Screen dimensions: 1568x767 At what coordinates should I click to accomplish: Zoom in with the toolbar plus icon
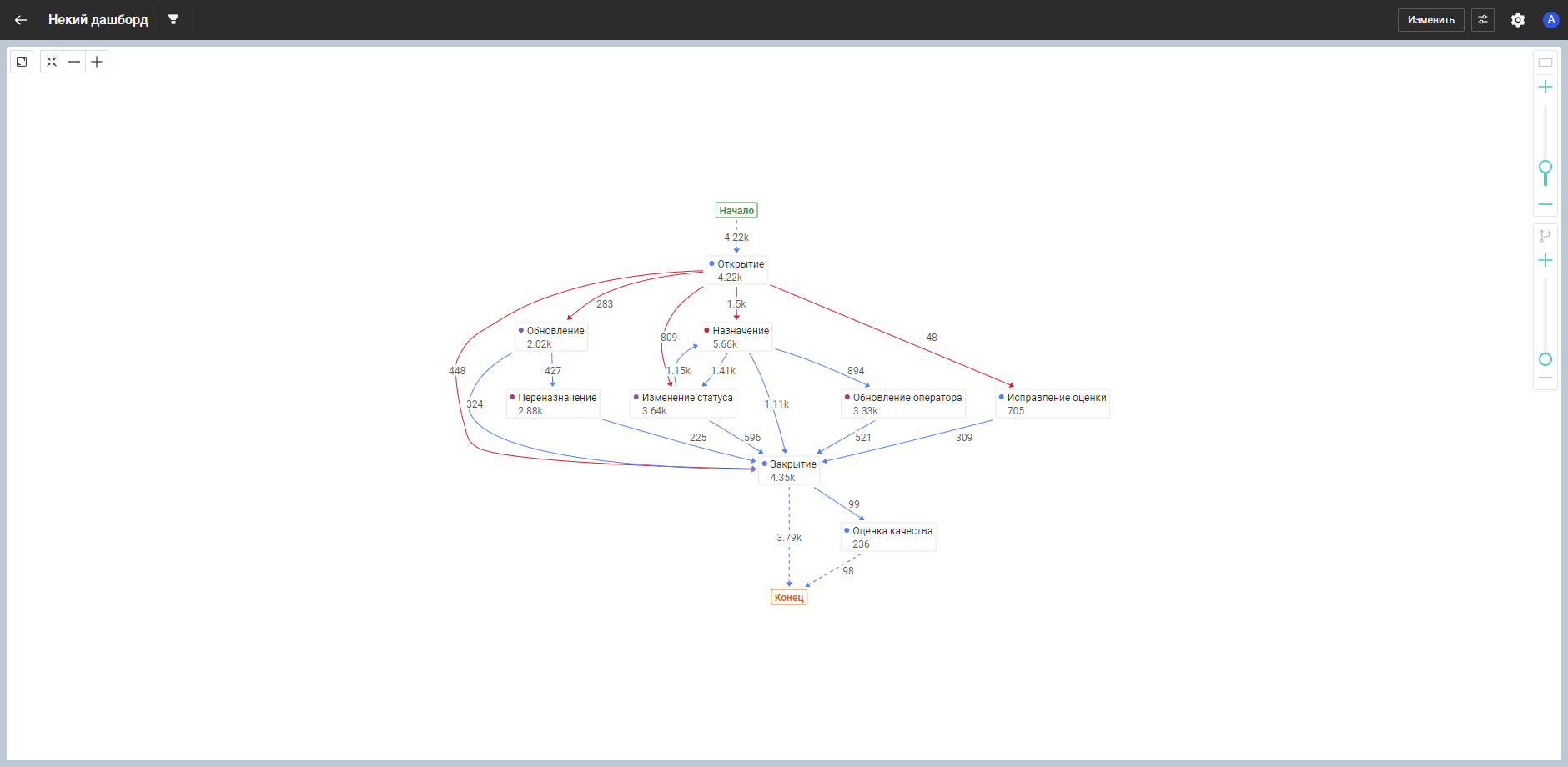pyautogui.click(x=97, y=62)
